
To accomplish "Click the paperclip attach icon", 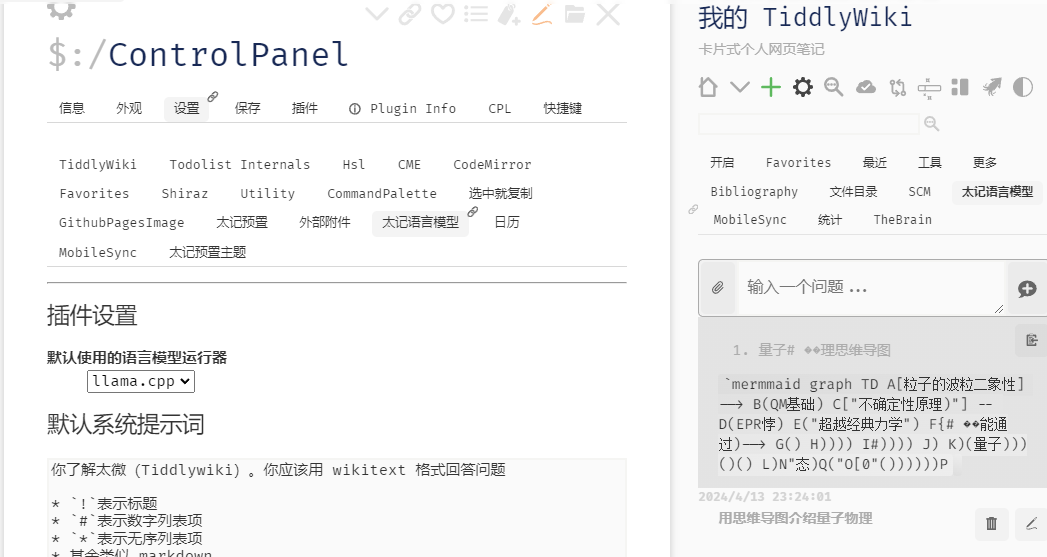I will click(717, 288).
